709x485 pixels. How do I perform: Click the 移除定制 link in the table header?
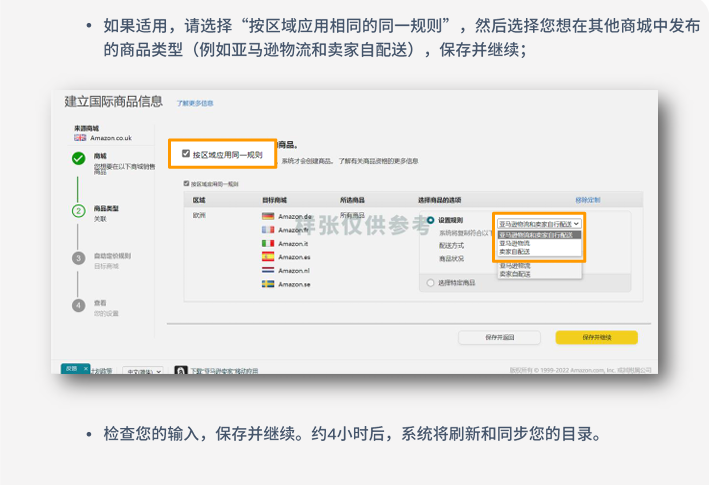tap(588, 200)
